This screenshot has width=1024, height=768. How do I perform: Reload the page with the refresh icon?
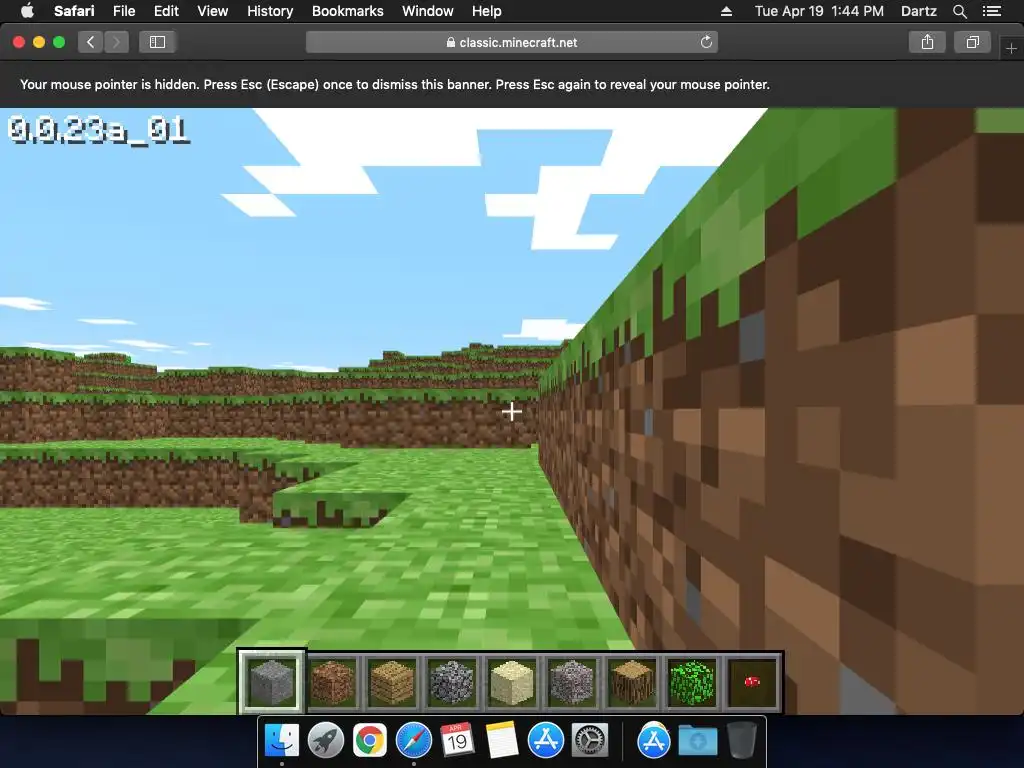pos(706,42)
